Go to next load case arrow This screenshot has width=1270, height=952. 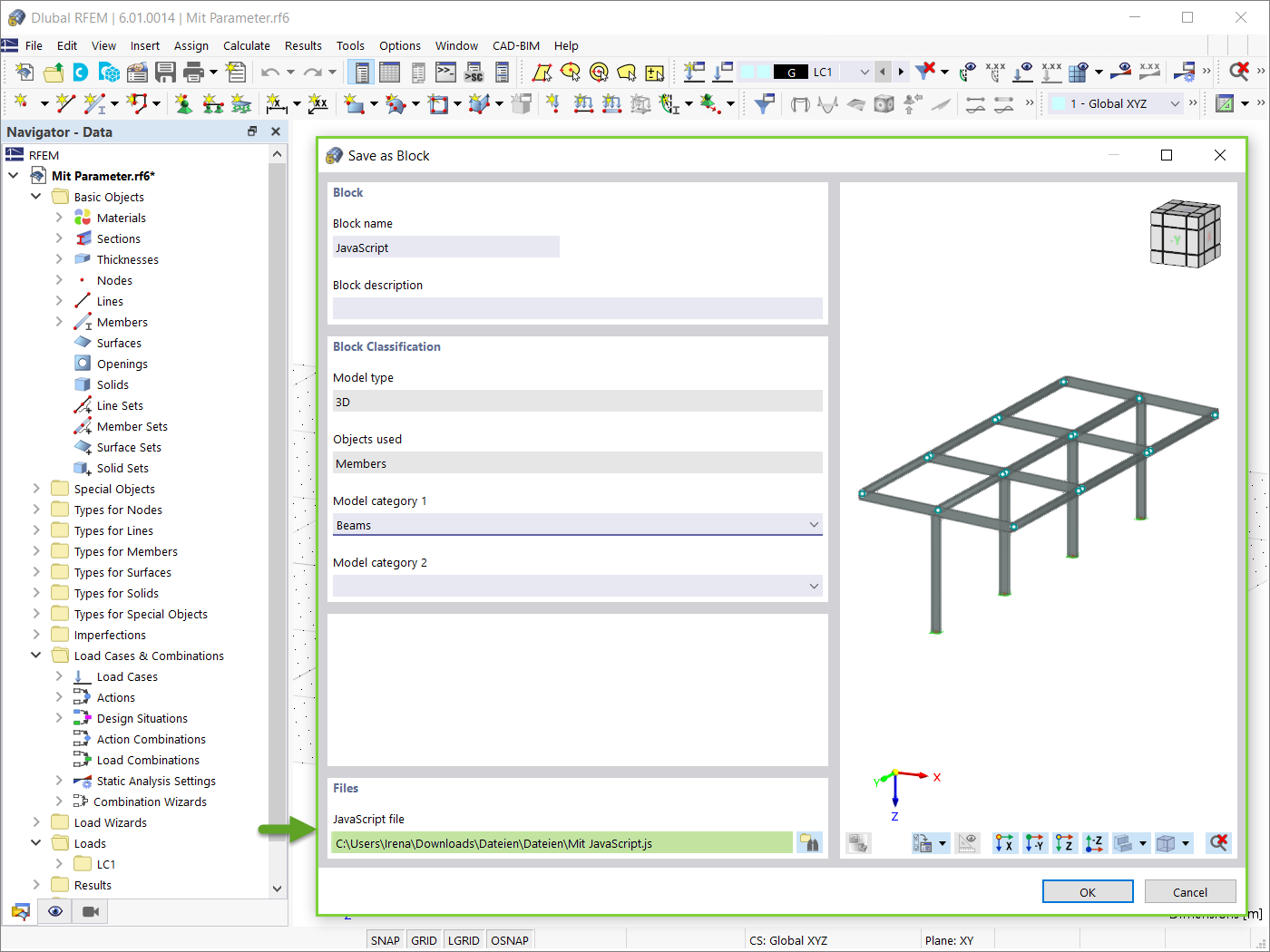pos(901,72)
